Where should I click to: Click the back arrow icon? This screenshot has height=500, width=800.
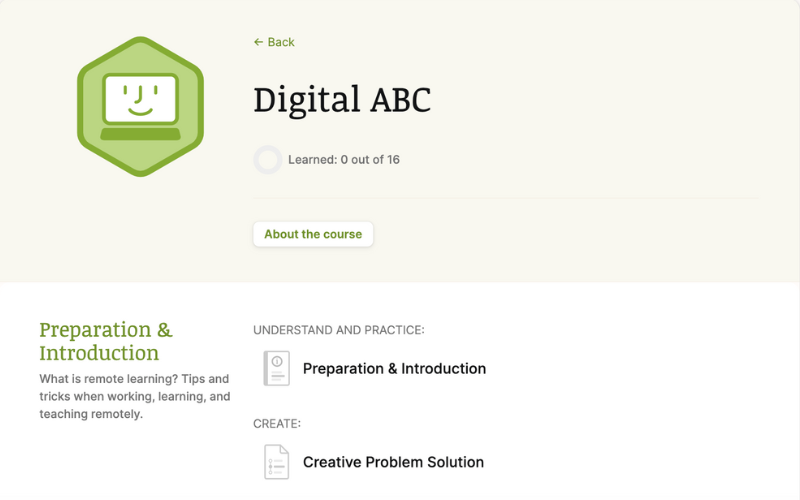258,42
